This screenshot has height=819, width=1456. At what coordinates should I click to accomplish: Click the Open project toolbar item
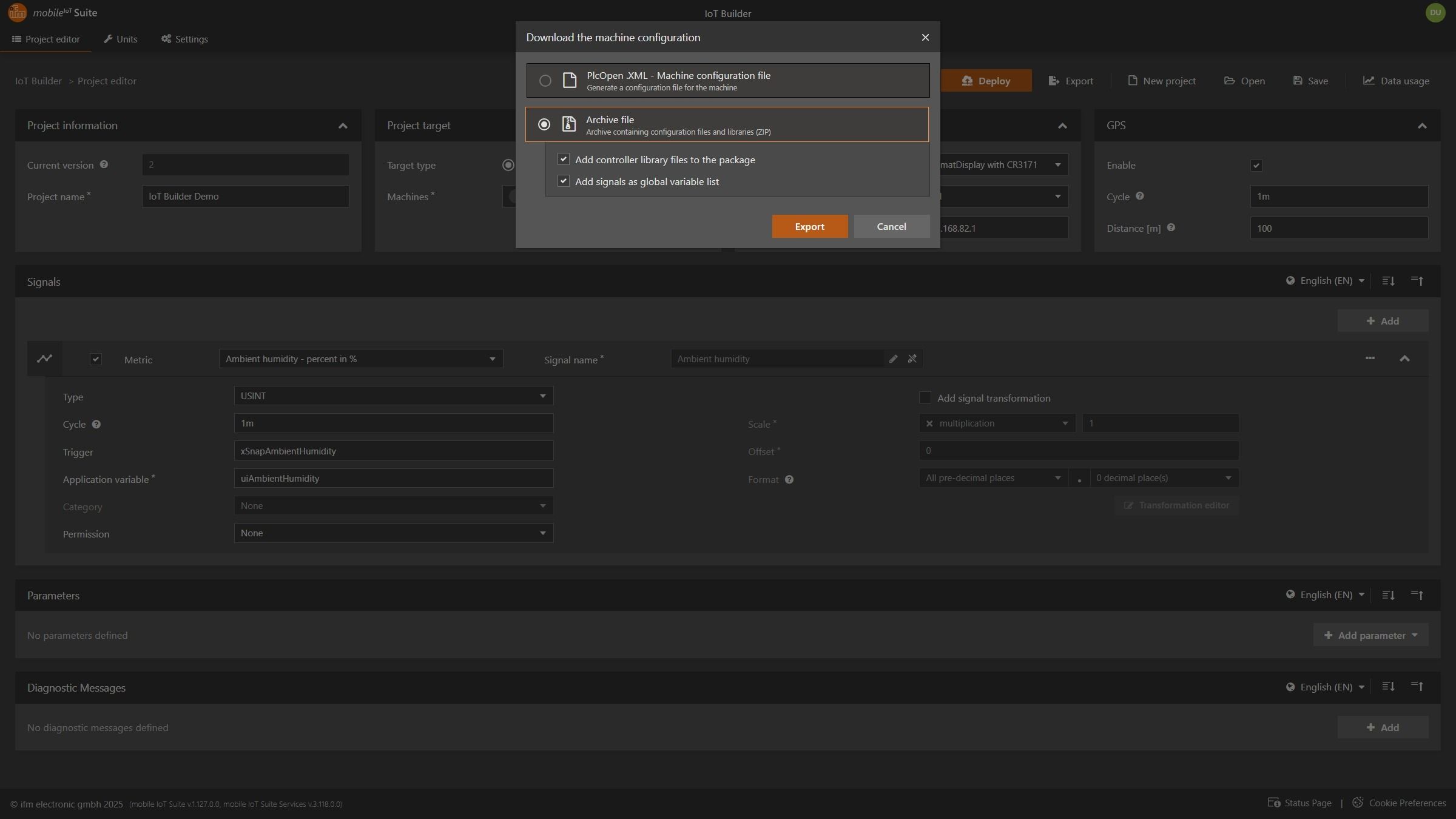1244,81
